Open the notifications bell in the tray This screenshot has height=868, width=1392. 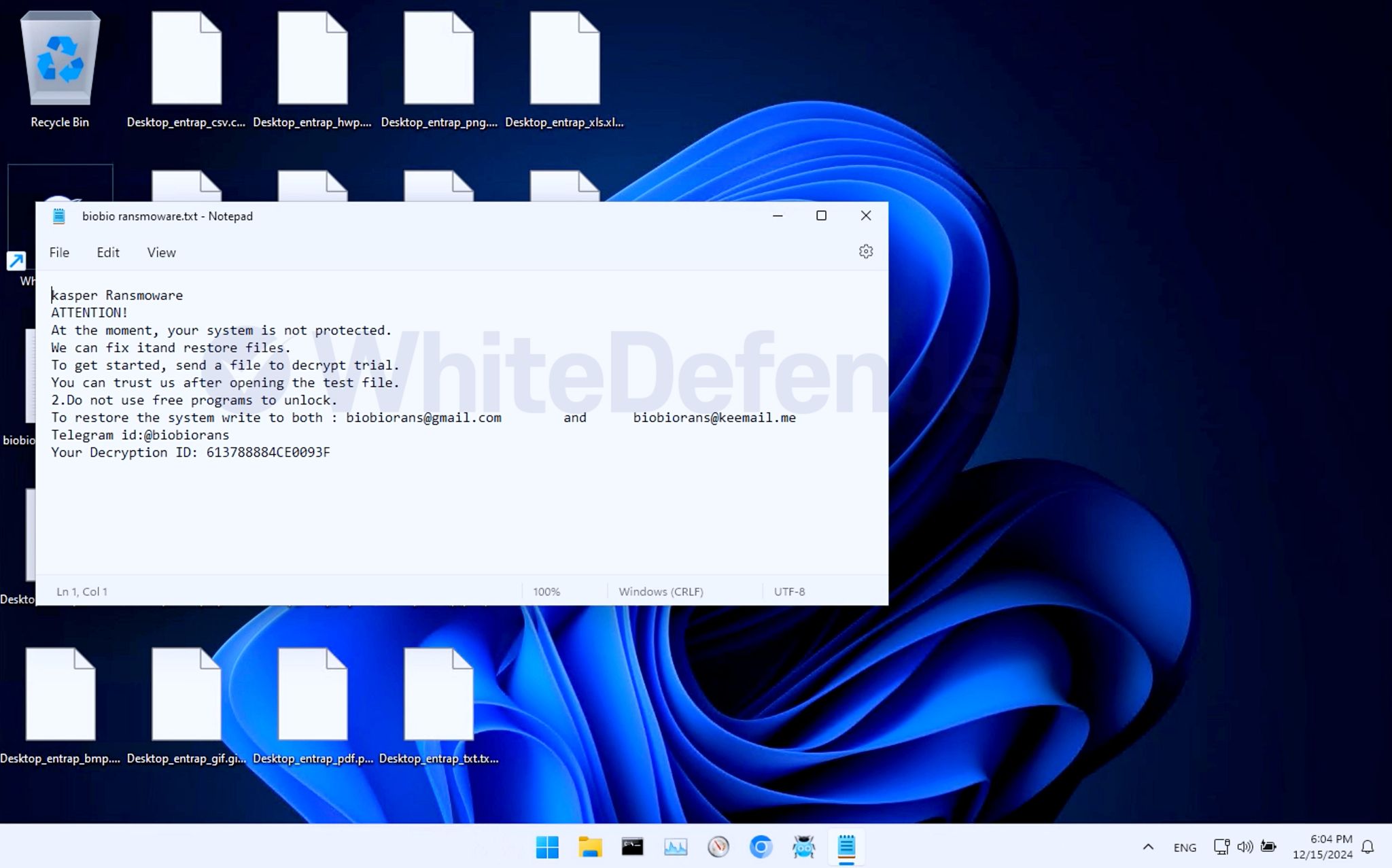1368,847
